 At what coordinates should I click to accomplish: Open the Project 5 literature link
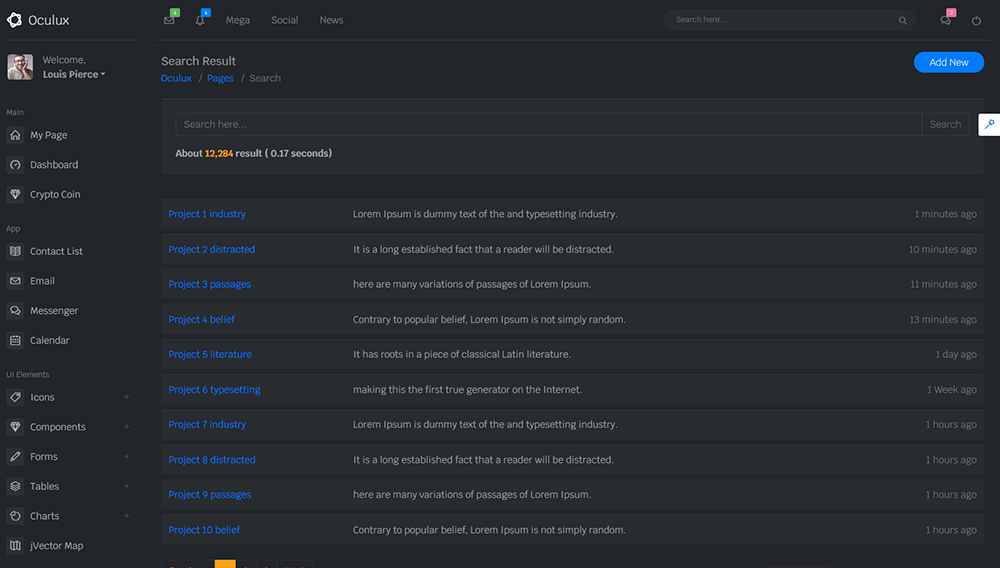[x=210, y=354]
